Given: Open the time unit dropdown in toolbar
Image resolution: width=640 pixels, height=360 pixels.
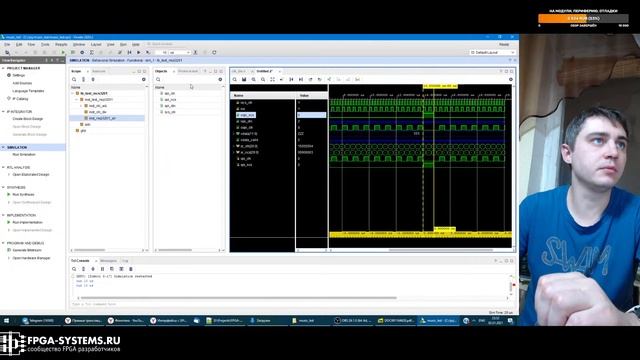Looking at the screenshot, I should click(180, 52).
